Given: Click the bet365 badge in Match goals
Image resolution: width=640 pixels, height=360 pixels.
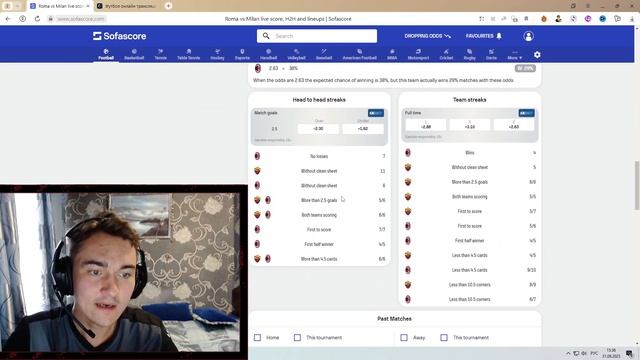Looking at the screenshot, I should click(x=376, y=113).
